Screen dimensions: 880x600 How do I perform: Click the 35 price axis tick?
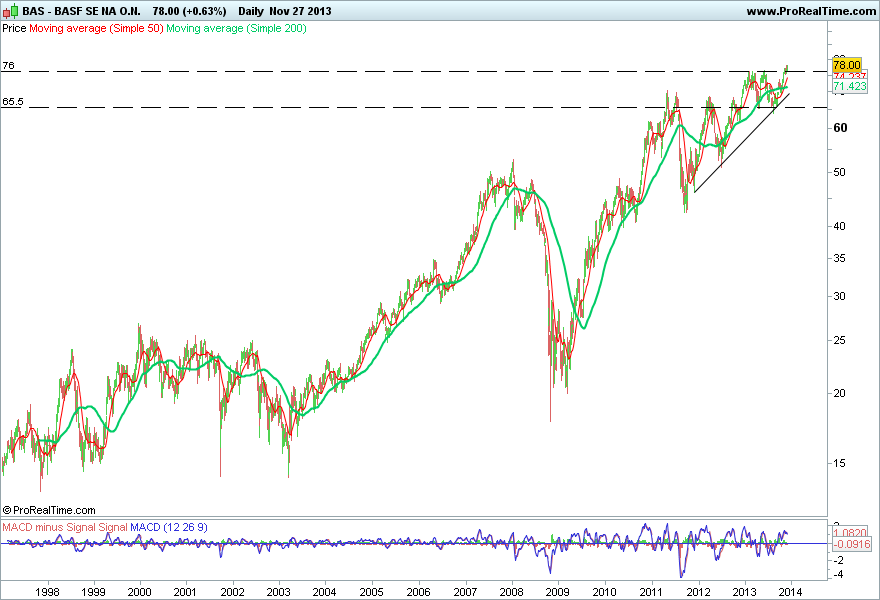(839, 259)
